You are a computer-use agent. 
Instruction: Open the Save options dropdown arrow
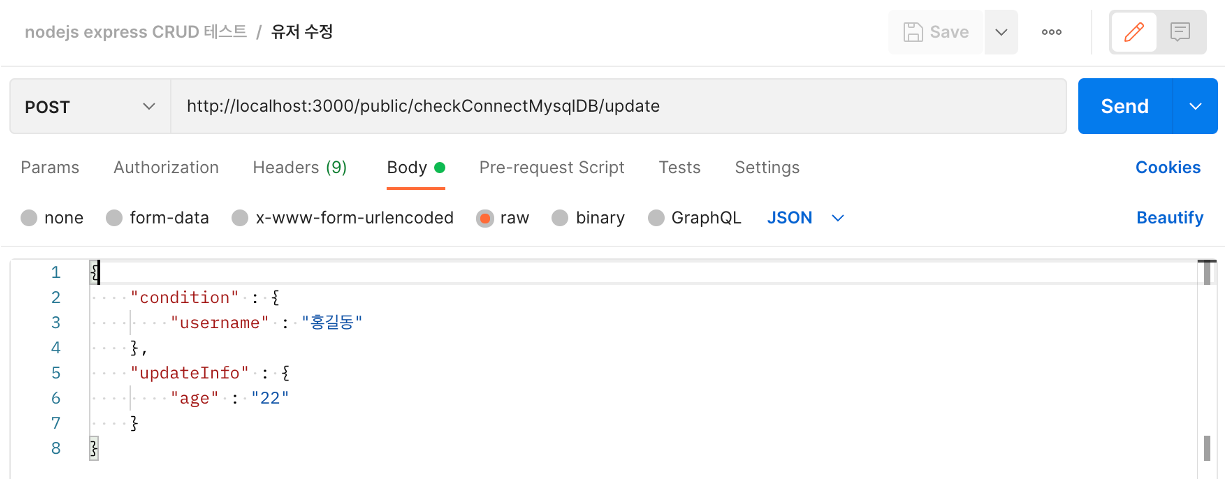1001,32
